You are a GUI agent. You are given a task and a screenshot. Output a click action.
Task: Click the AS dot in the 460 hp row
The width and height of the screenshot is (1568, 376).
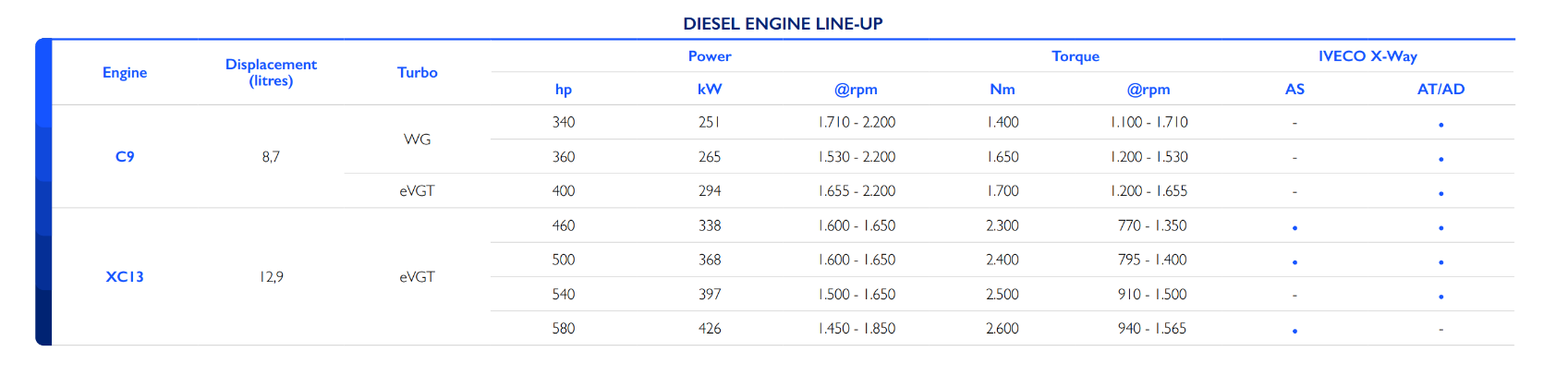point(1295,227)
